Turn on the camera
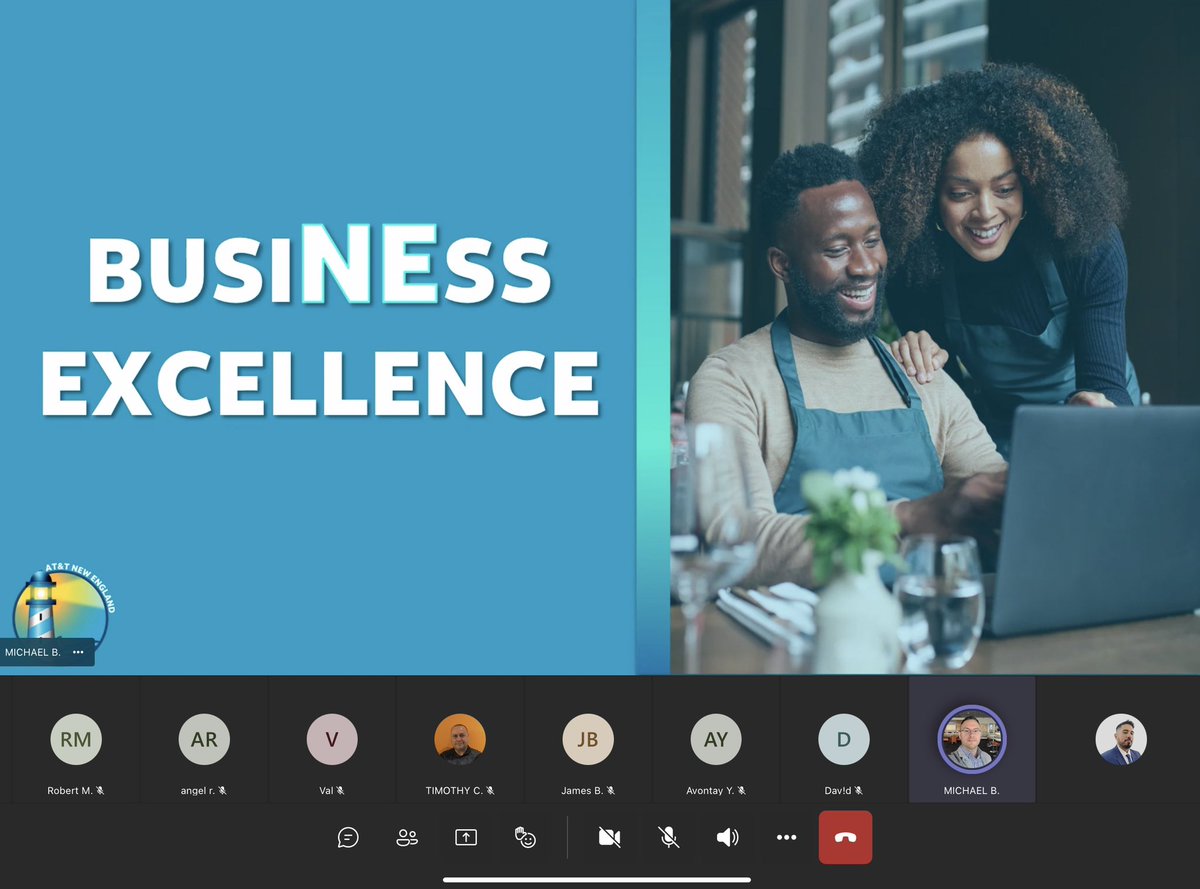The width and height of the screenshot is (1200, 889). pyautogui.click(x=609, y=837)
